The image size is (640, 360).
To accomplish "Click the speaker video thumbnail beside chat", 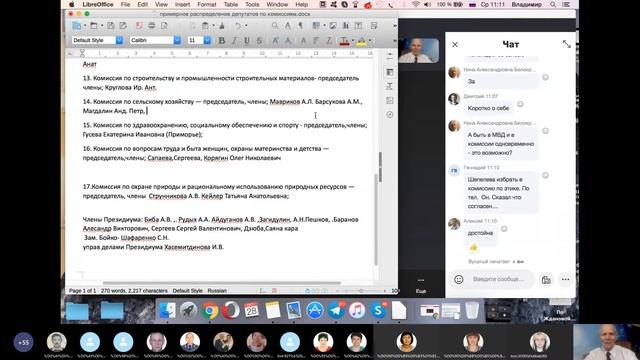I will click(418, 51).
